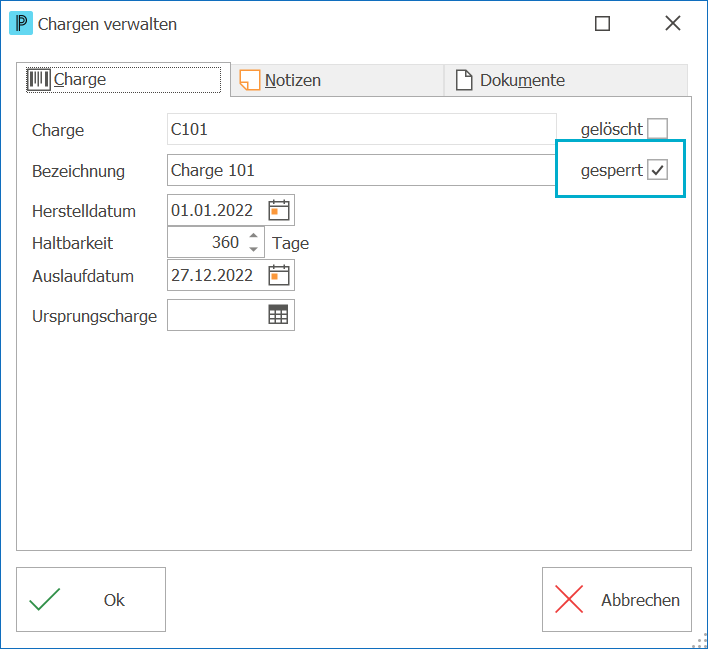
Task: Click the Ursprungscharge label
Action: pos(94,316)
